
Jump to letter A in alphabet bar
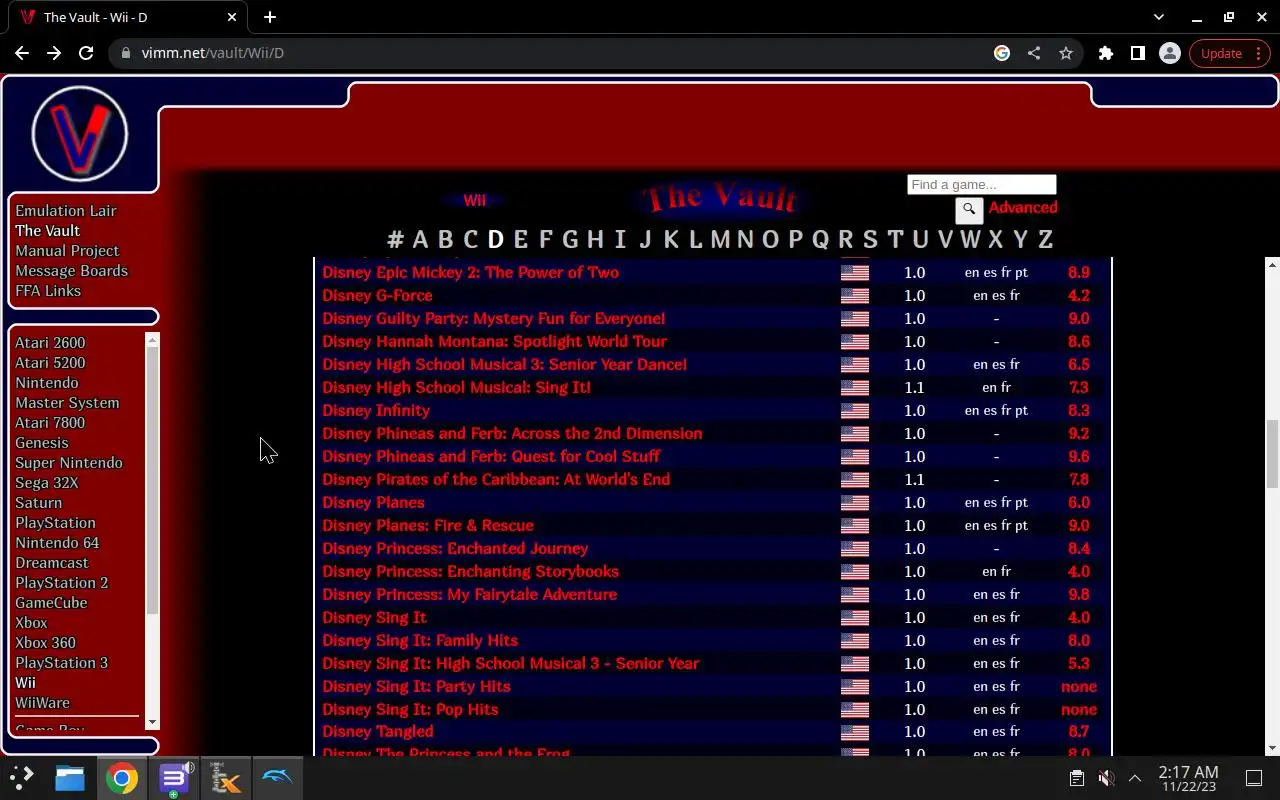point(420,240)
